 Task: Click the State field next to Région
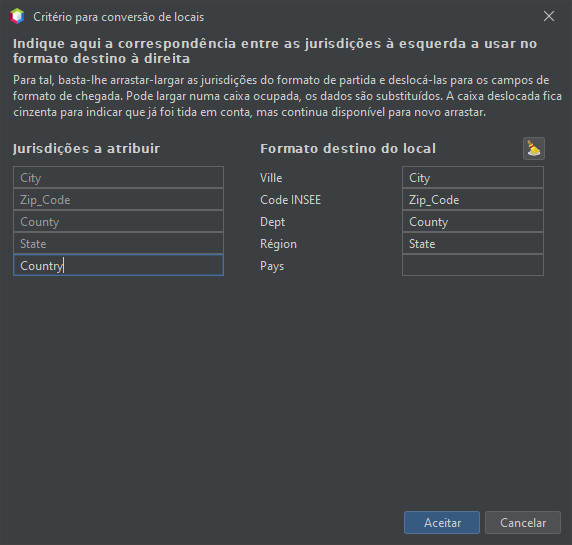pos(473,243)
